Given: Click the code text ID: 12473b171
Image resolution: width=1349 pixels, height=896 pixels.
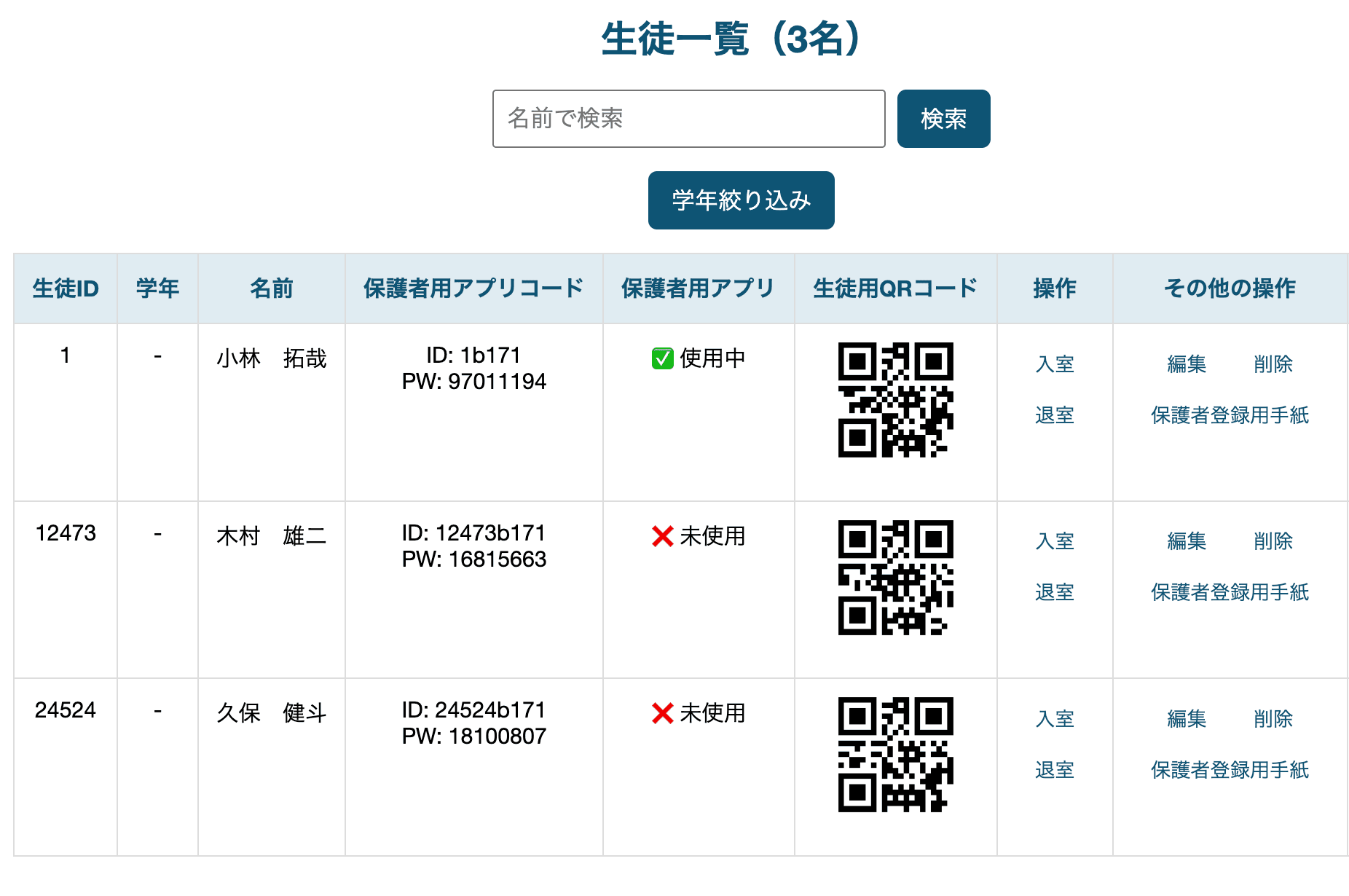Looking at the screenshot, I should pyautogui.click(x=473, y=533).
